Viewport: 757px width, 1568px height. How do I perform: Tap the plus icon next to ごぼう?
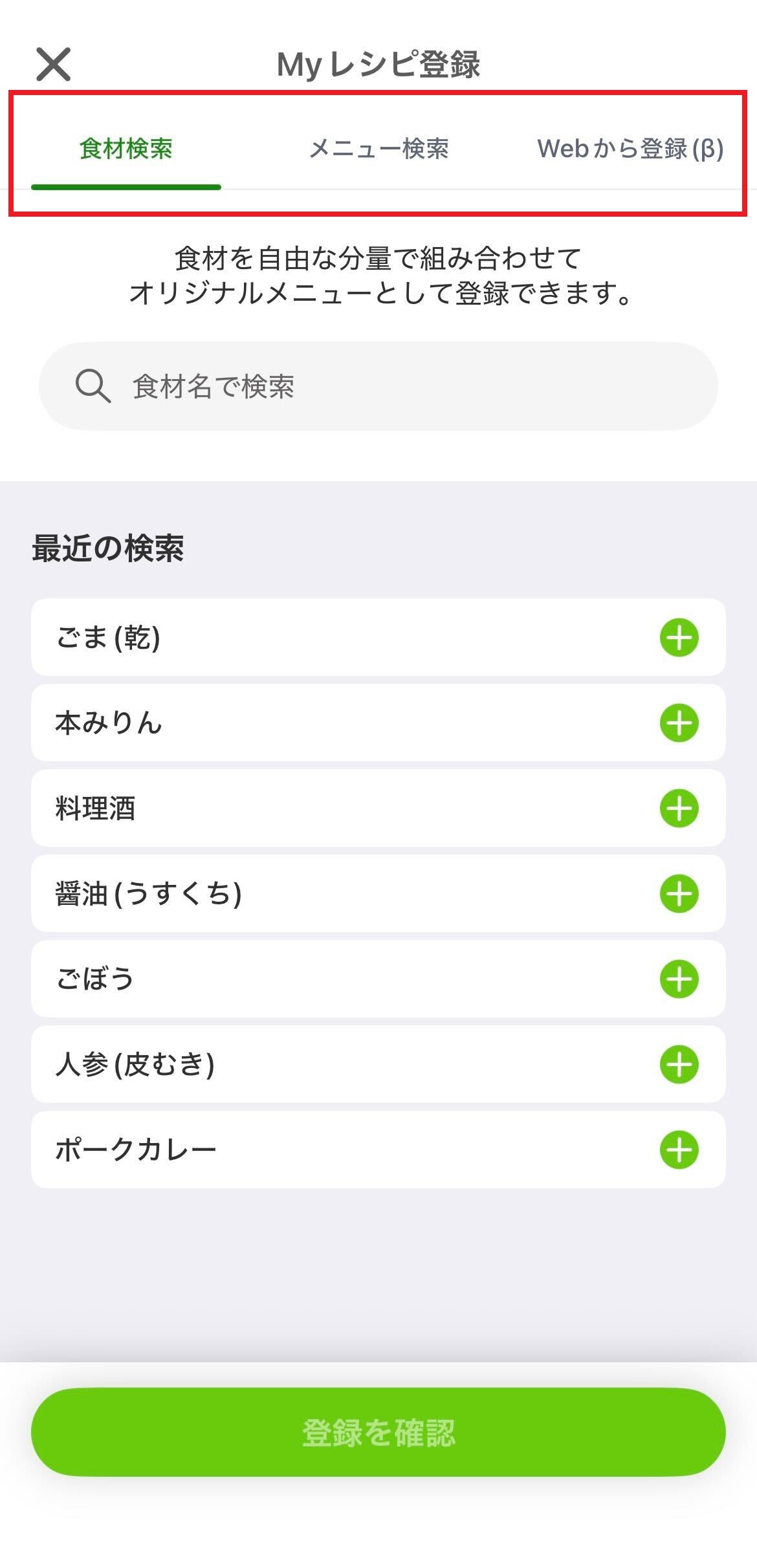point(679,979)
